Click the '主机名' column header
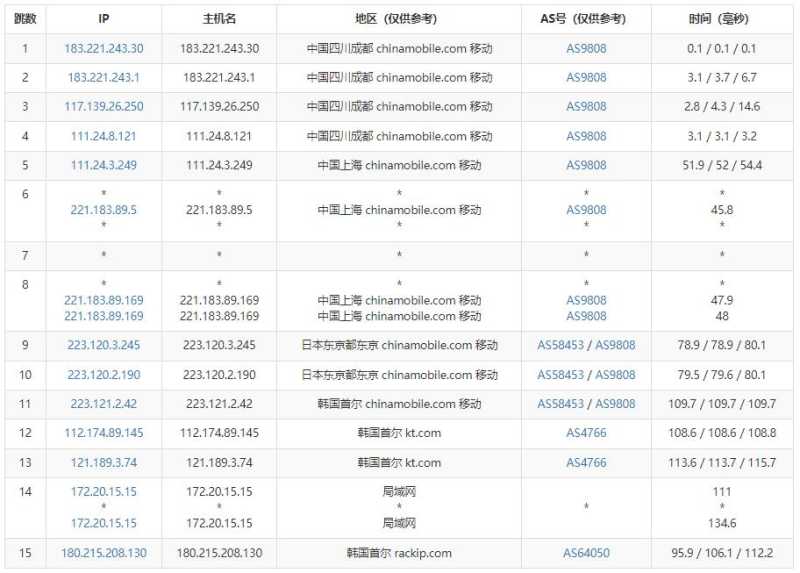This screenshot has width=800, height=573. tap(219, 19)
